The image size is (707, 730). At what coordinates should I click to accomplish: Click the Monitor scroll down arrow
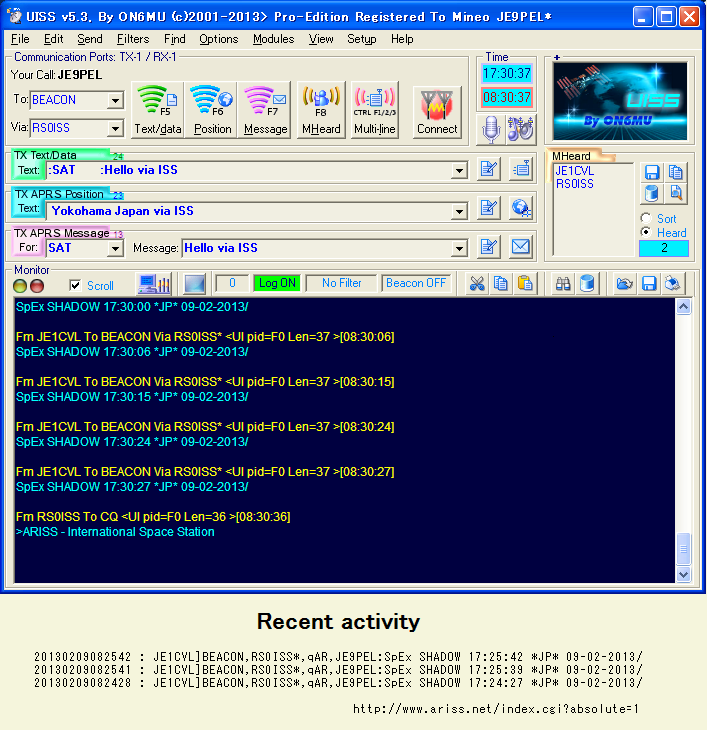click(683, 574)
